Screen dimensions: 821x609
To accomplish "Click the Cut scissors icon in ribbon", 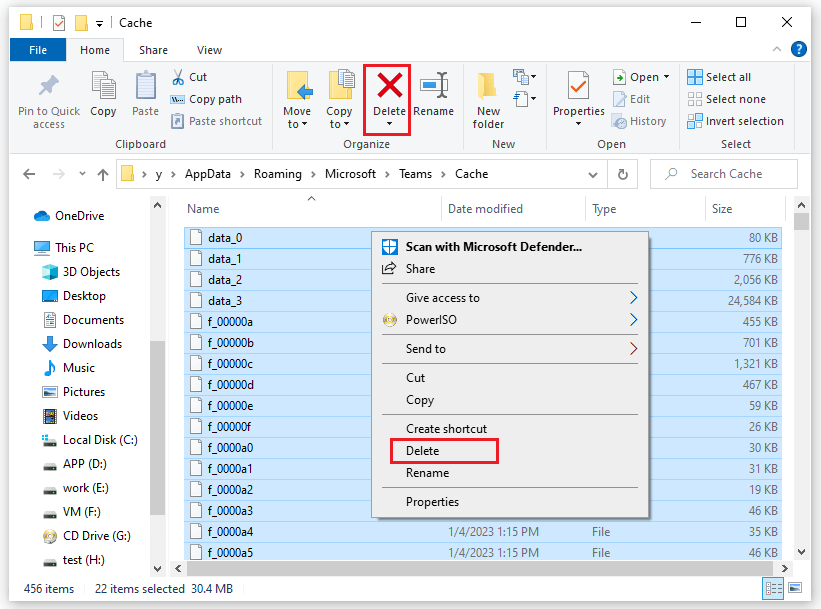I will coord(178,77).
